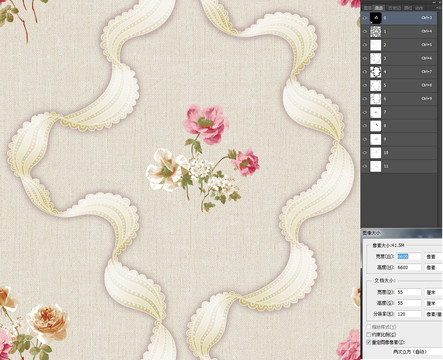This screenshot has height=360, width=443.
Task: Open the document width 厘米 unit dropdown
Action: click(x=433, y=292)
